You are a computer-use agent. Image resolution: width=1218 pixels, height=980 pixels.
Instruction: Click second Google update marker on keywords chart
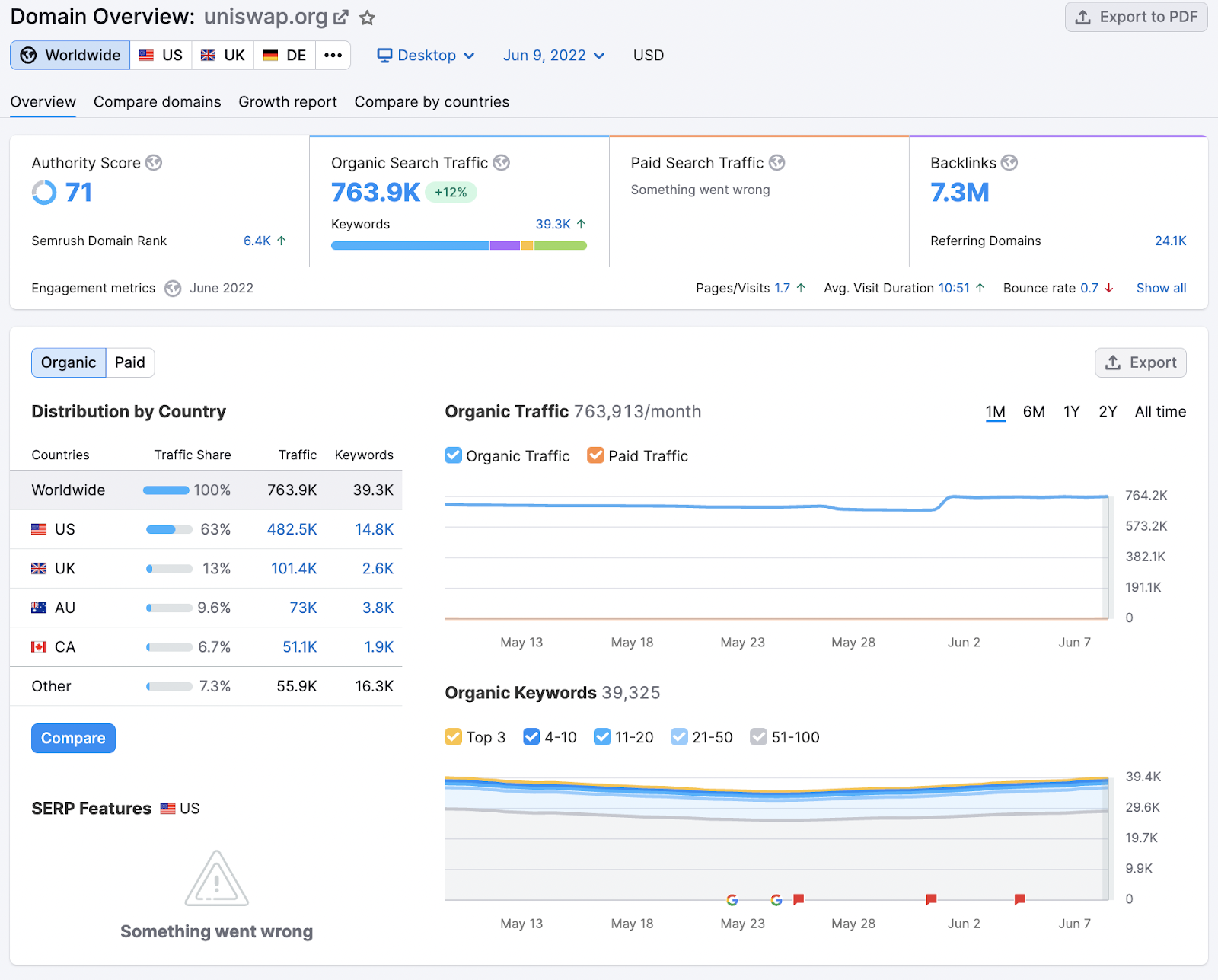(x=776, y=900)
